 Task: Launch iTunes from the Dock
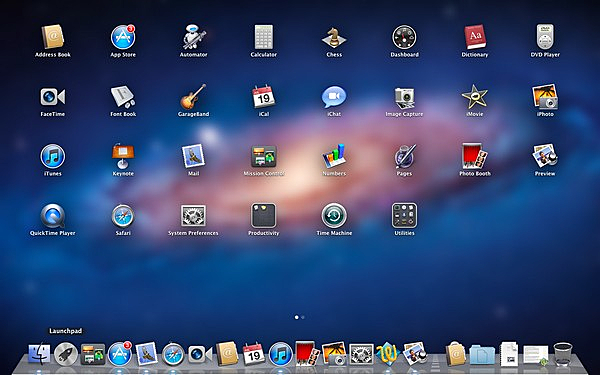(x=280, y=354)
